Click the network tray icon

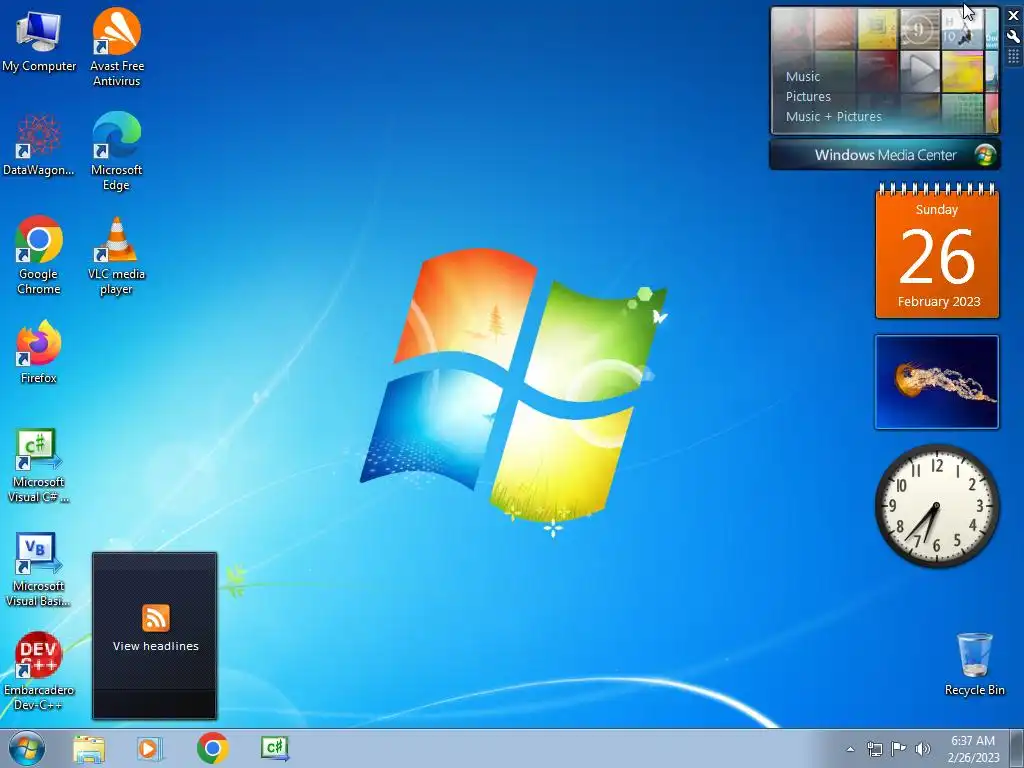(874, 749)
